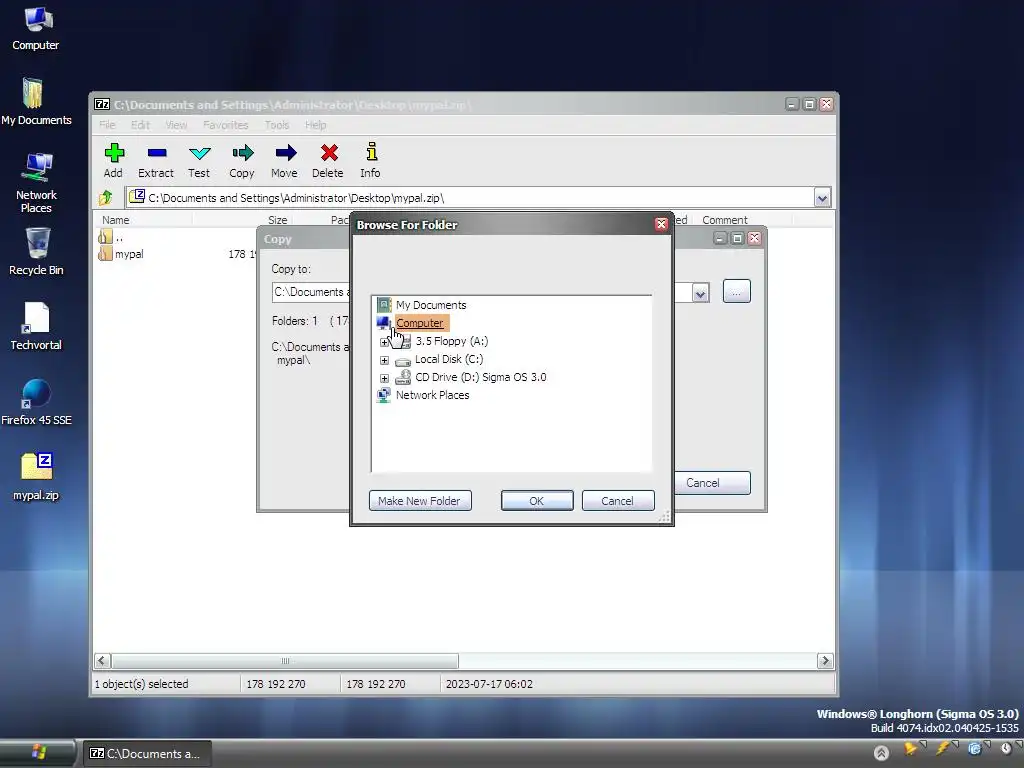Select mypal.zip file on desktop

pyautogui.click(x=37, y=477)
